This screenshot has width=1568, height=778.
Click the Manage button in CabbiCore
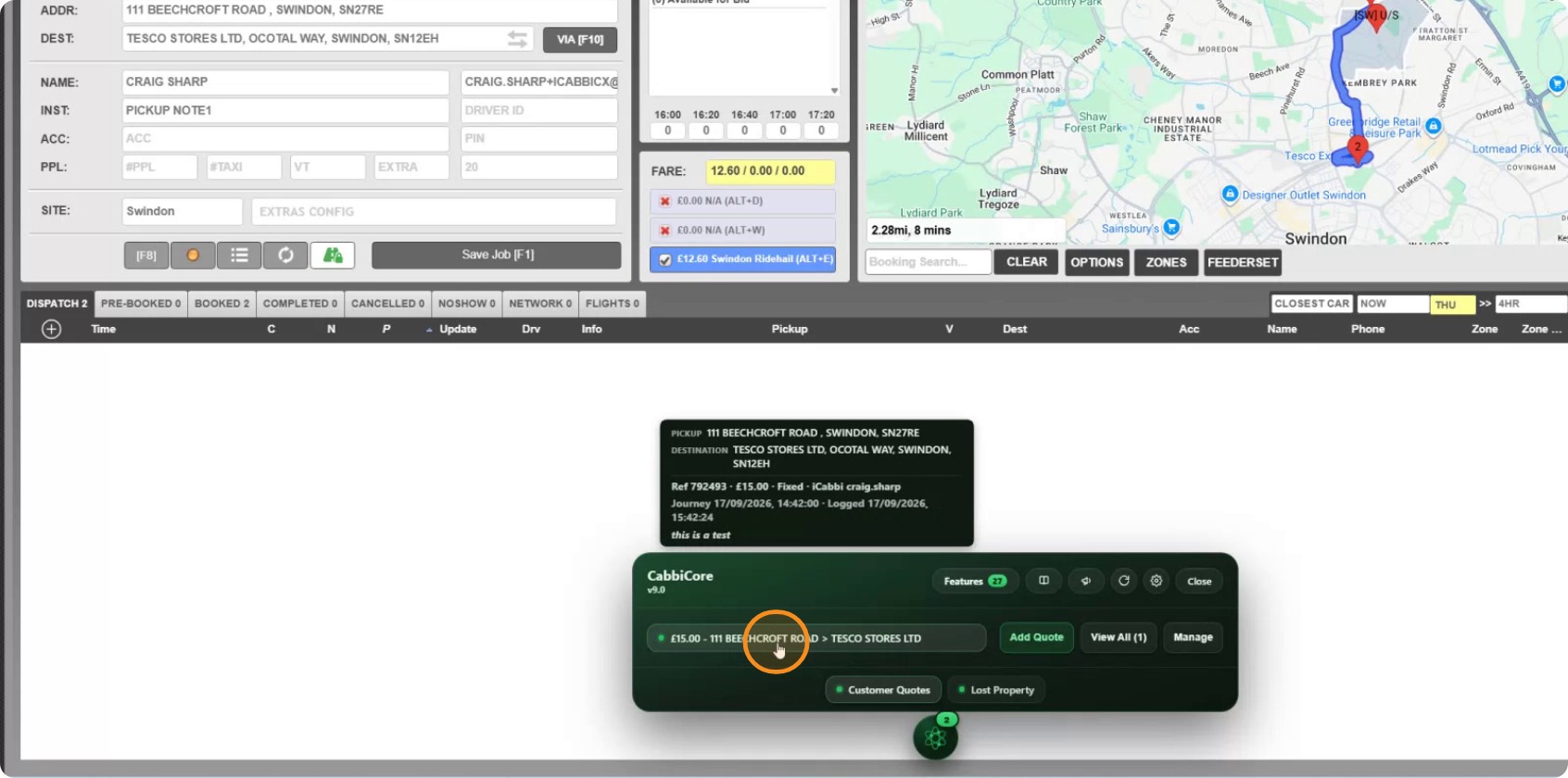coord(1193,637)
